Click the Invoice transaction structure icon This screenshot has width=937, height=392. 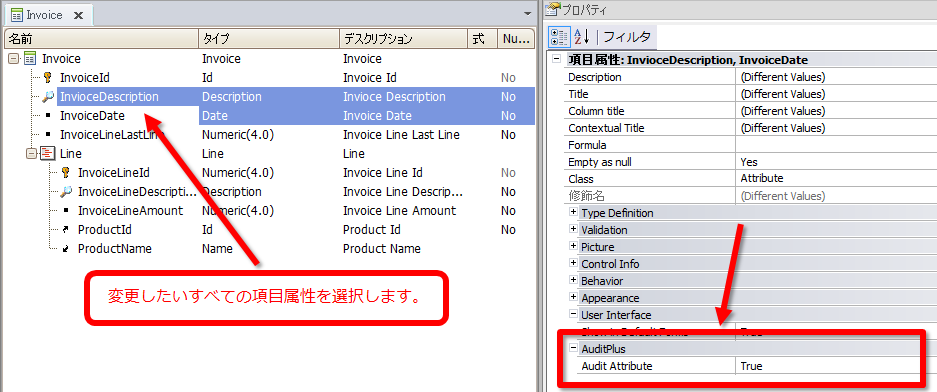tap(29, 59)
